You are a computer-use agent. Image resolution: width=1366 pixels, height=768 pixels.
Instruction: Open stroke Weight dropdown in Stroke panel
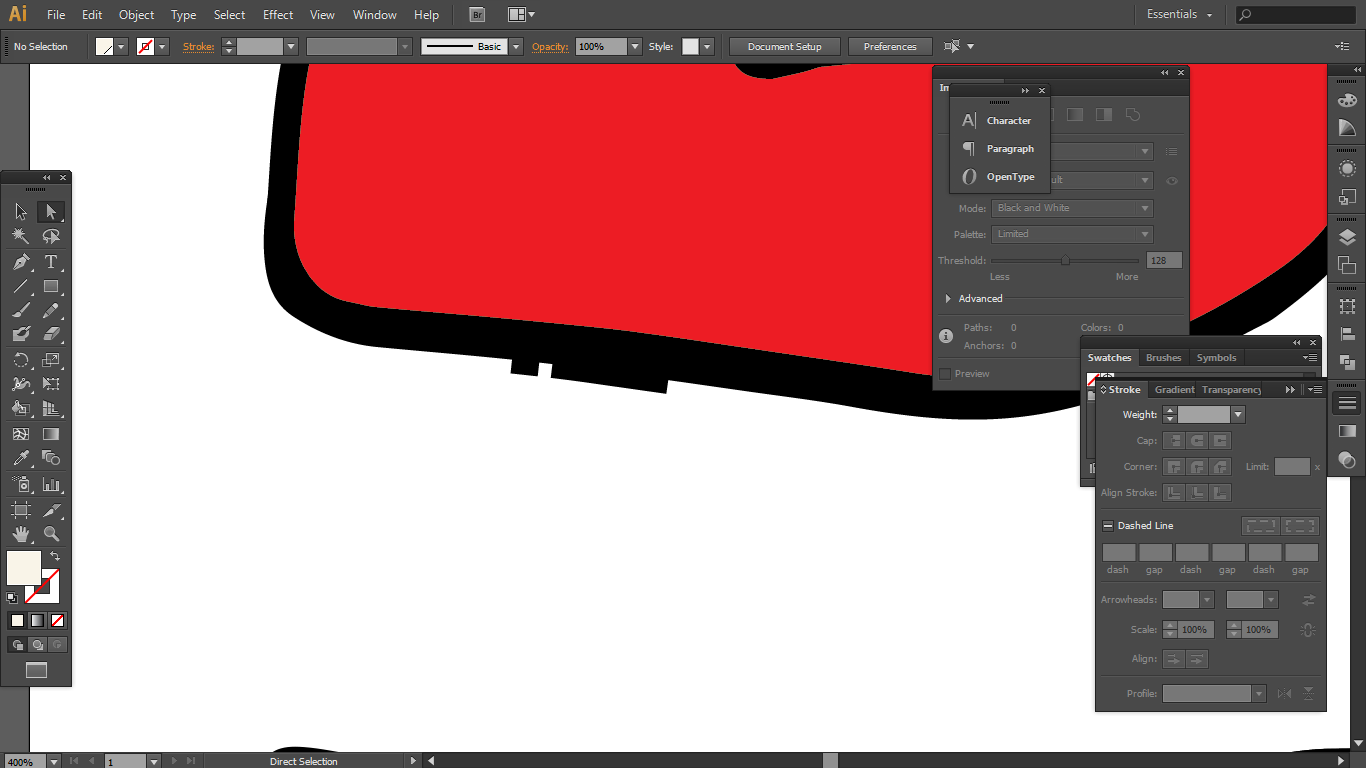pos(1238,415)
